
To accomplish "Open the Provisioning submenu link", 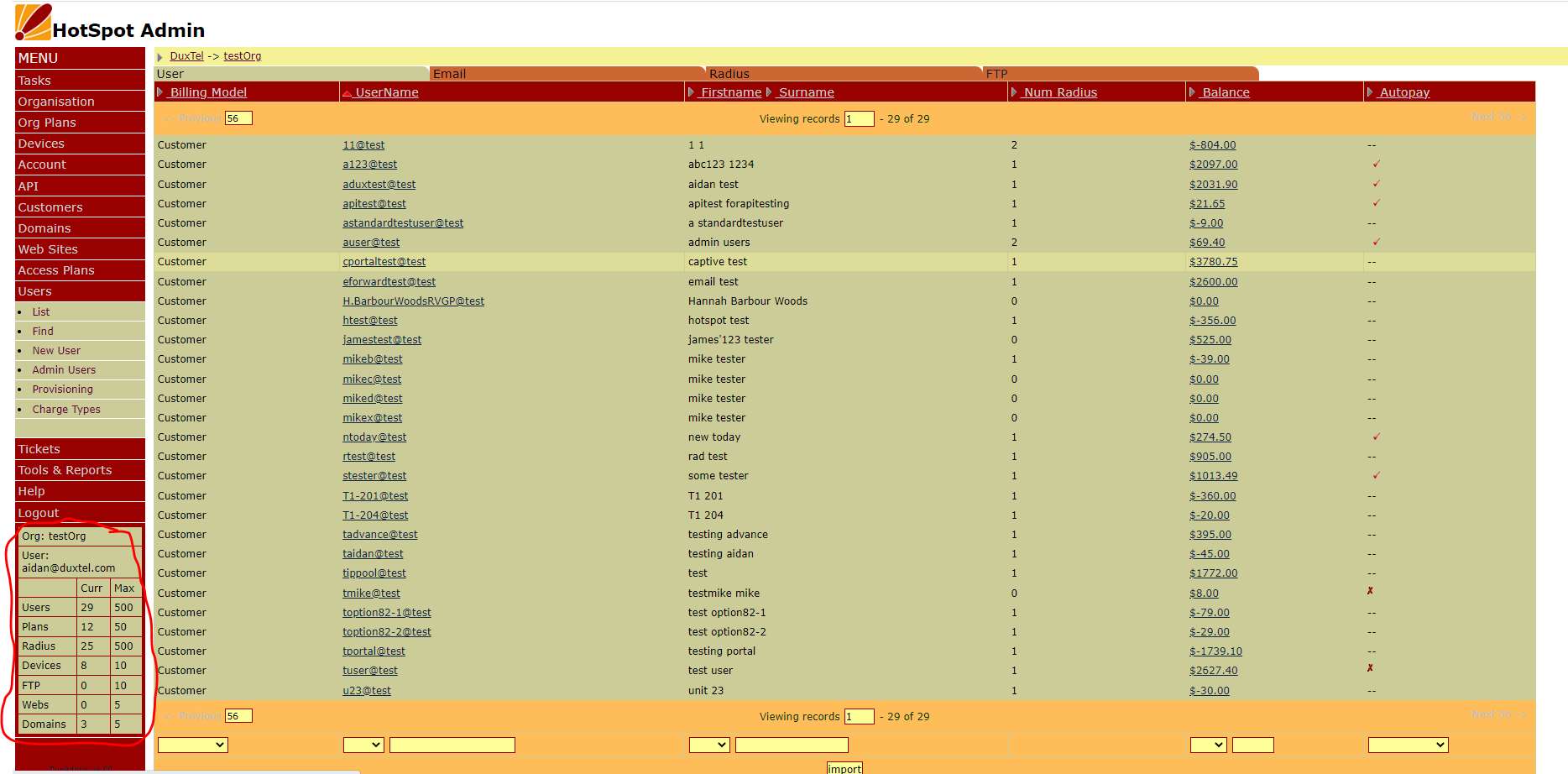I will 62,390.
